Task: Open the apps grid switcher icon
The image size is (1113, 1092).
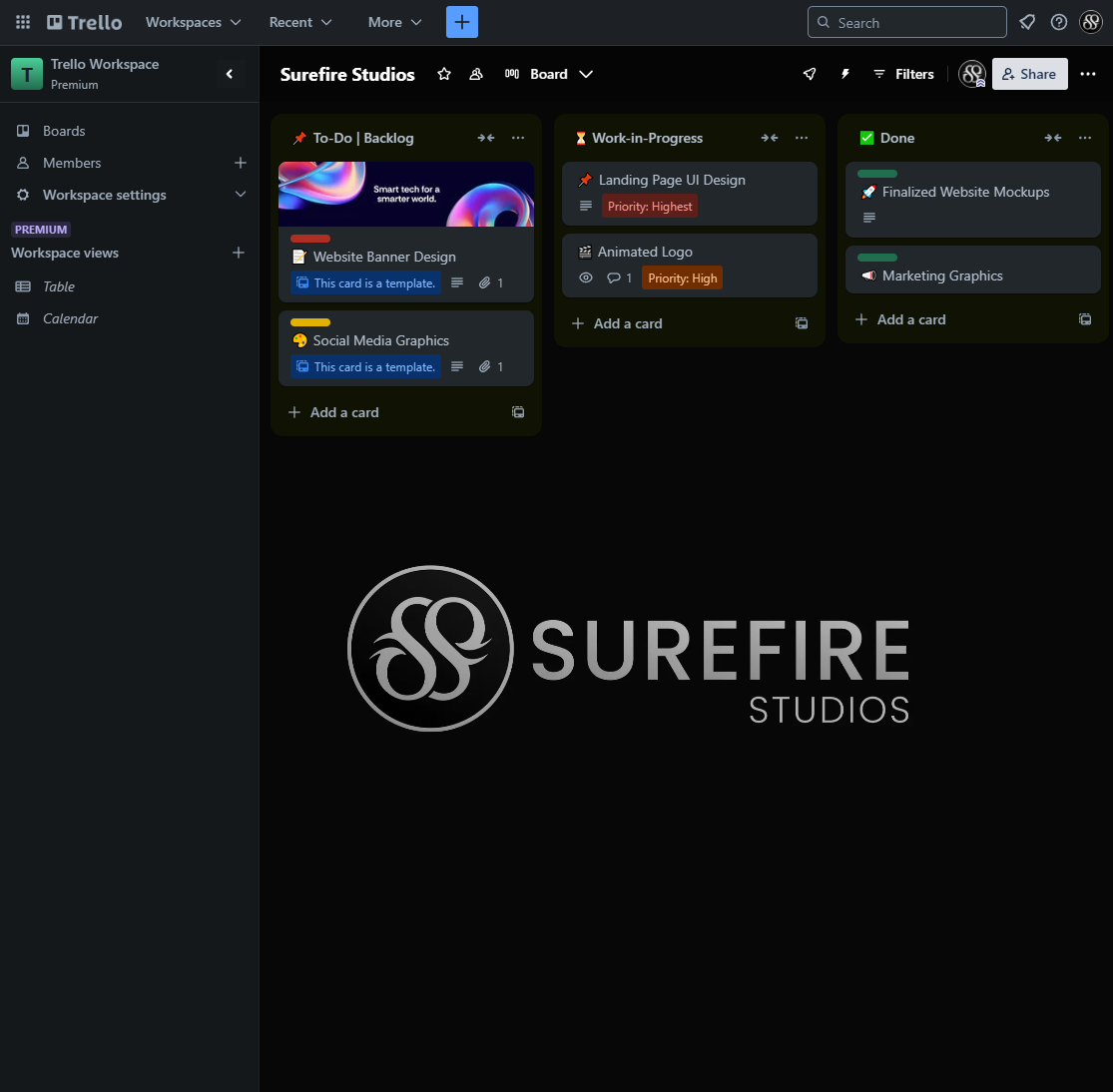Action: (23, 22)
